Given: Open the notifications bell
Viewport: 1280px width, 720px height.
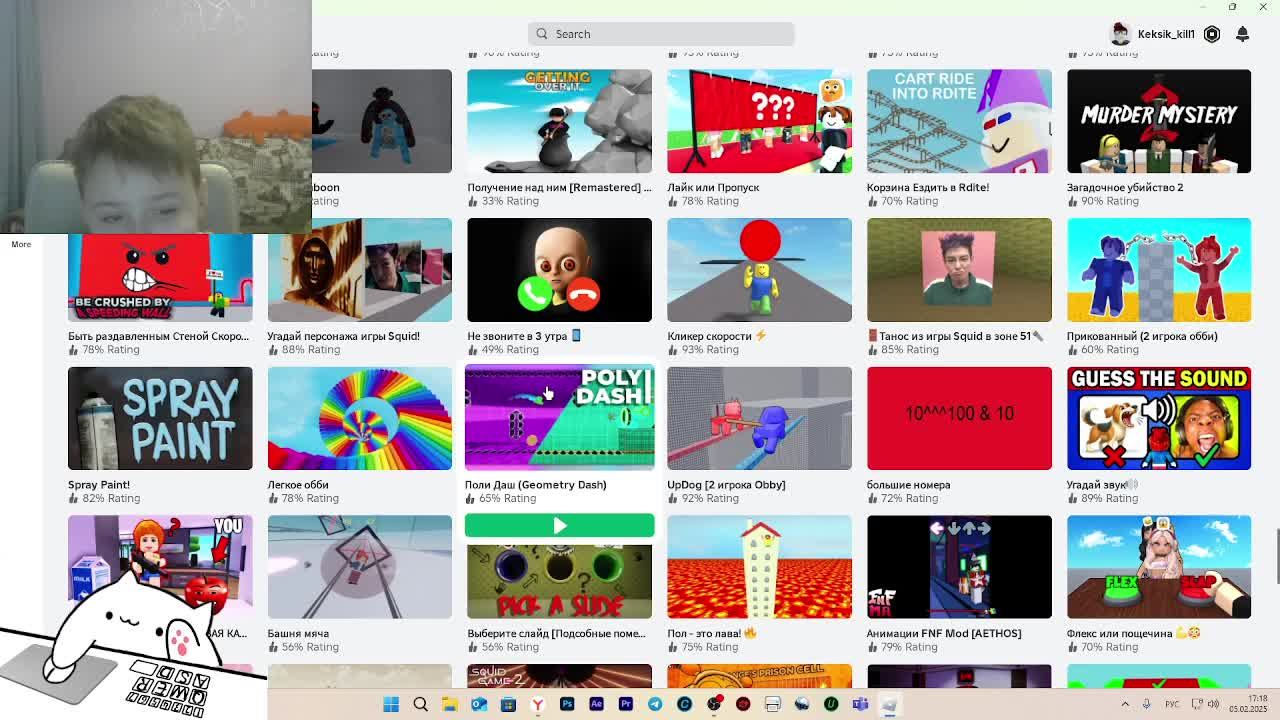Looking at the screenshot, I should pos(1243,34).
